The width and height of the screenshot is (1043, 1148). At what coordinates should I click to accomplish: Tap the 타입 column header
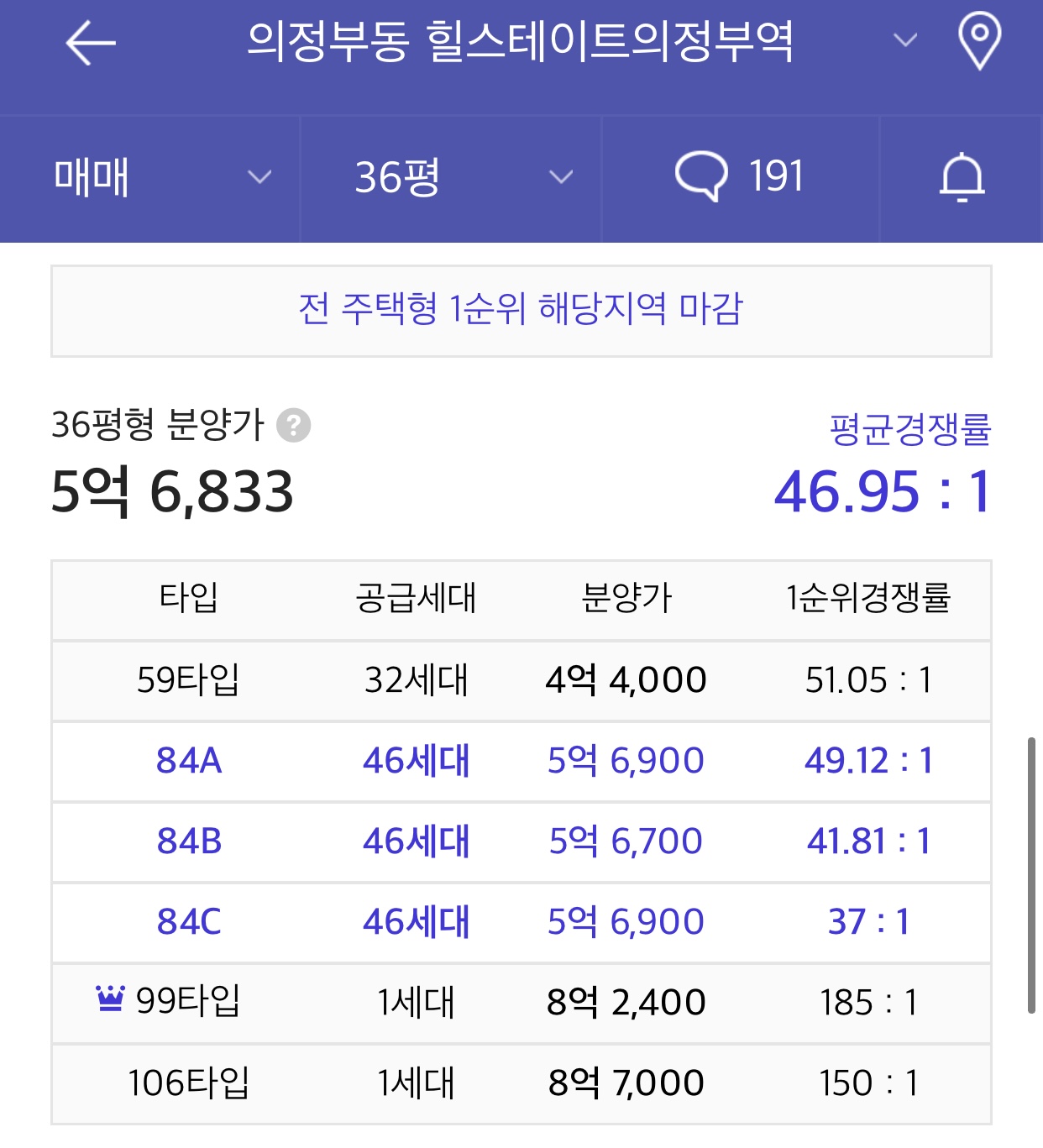[189, 598]
